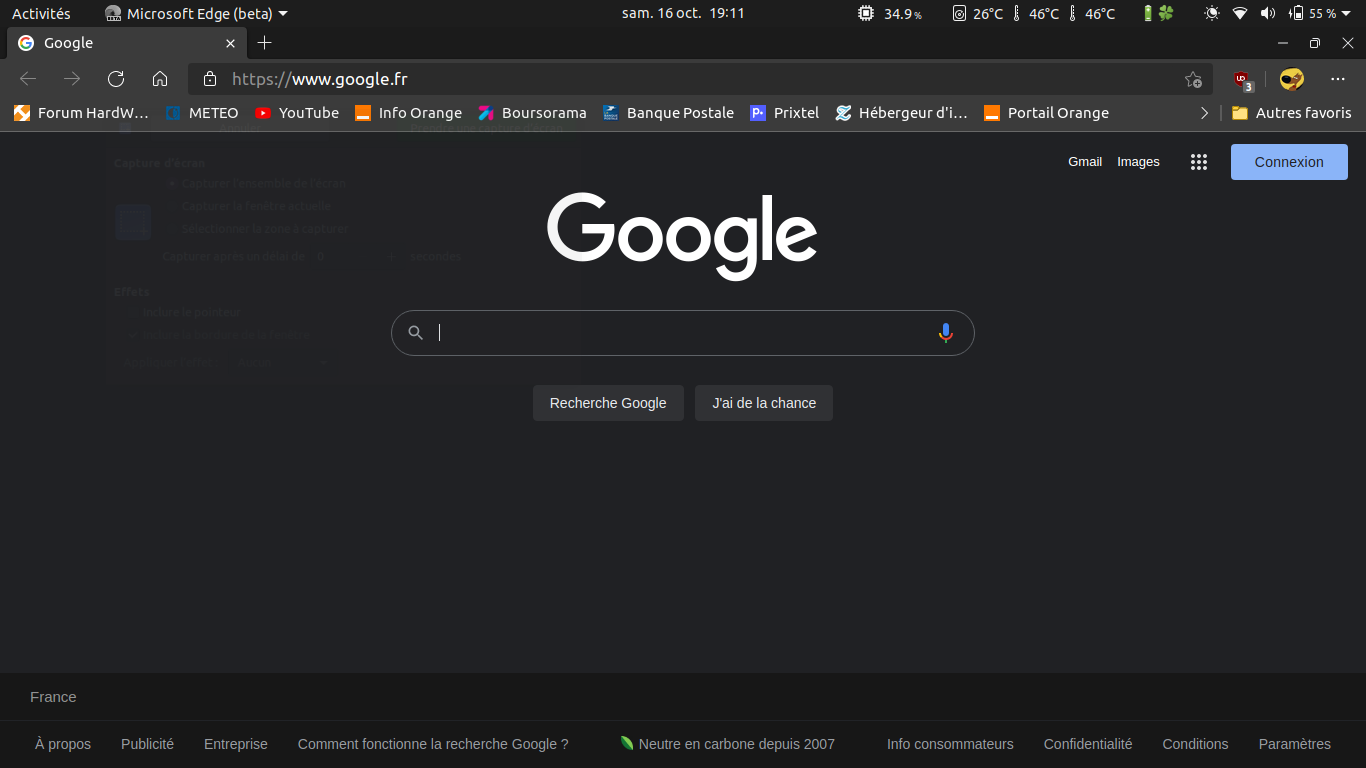1366x768 pixels.
Task: Open the Hébergeur d'i... bookmark
Action: (x=902, y=113)
